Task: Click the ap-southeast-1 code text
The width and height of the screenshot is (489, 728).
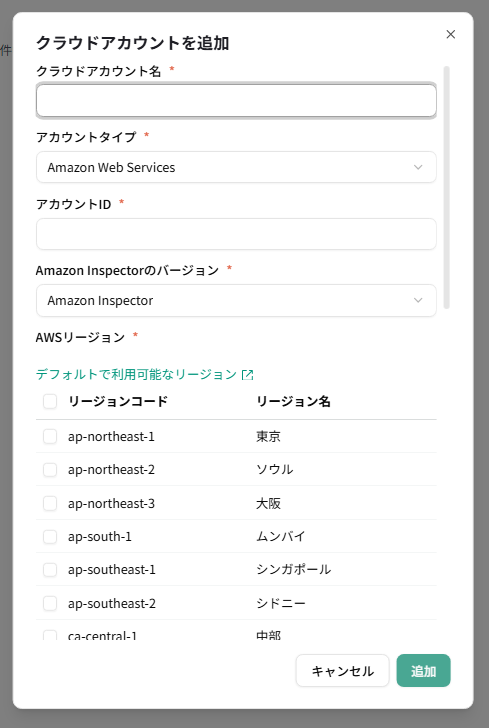Action: [111, 570]
